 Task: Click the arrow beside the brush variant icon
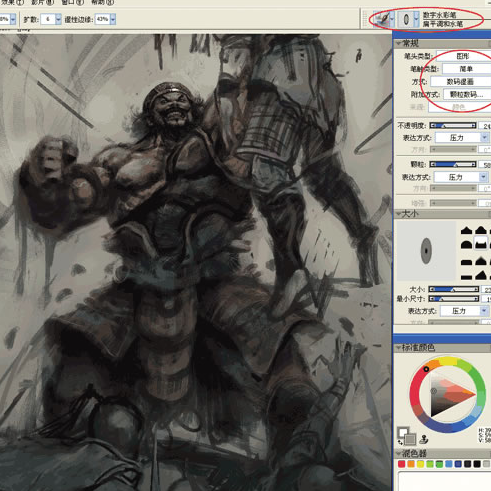tap(416, 19)
